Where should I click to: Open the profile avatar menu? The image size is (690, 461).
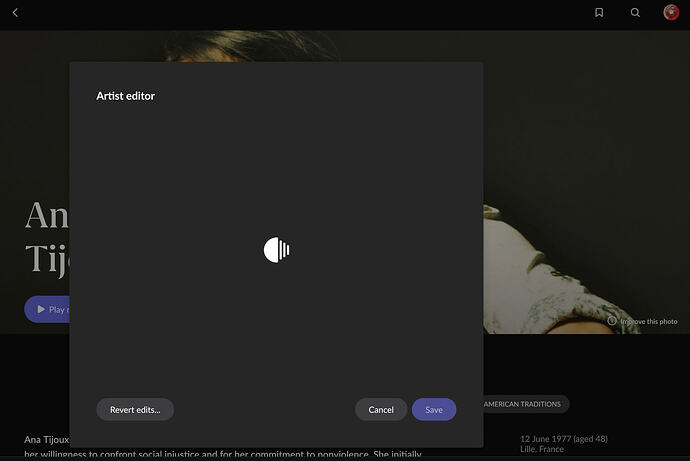[671, 12]
